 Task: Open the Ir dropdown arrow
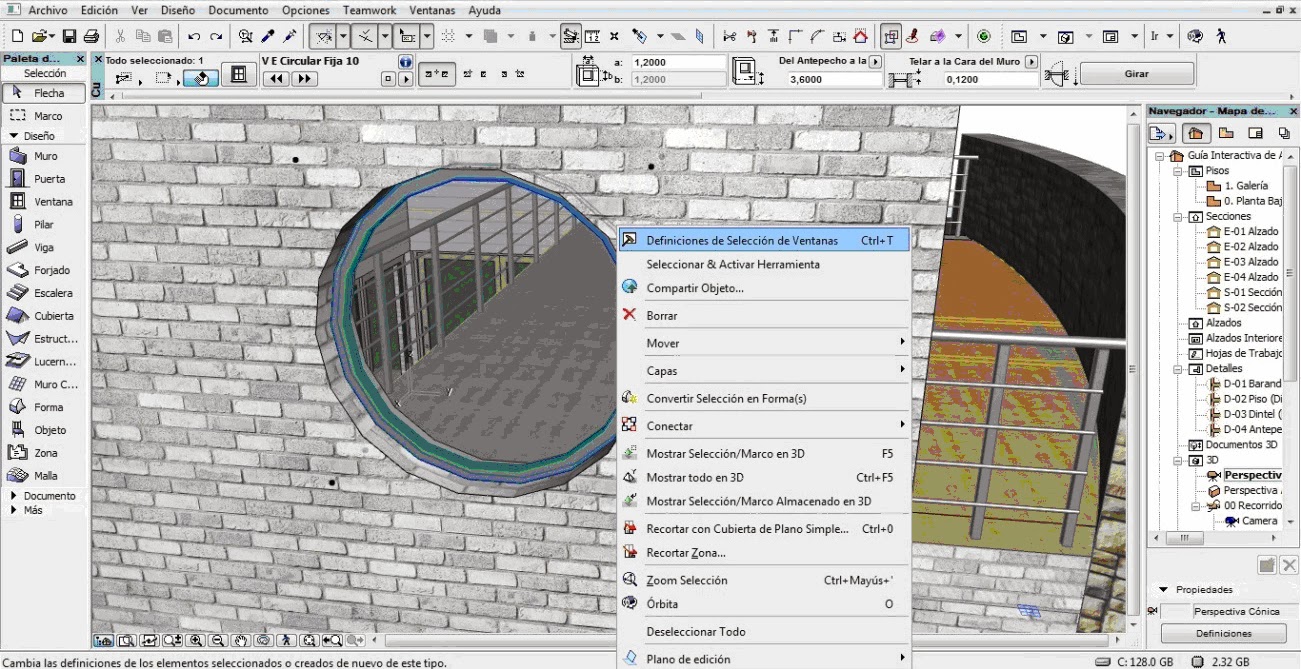tap(1169, 36)
